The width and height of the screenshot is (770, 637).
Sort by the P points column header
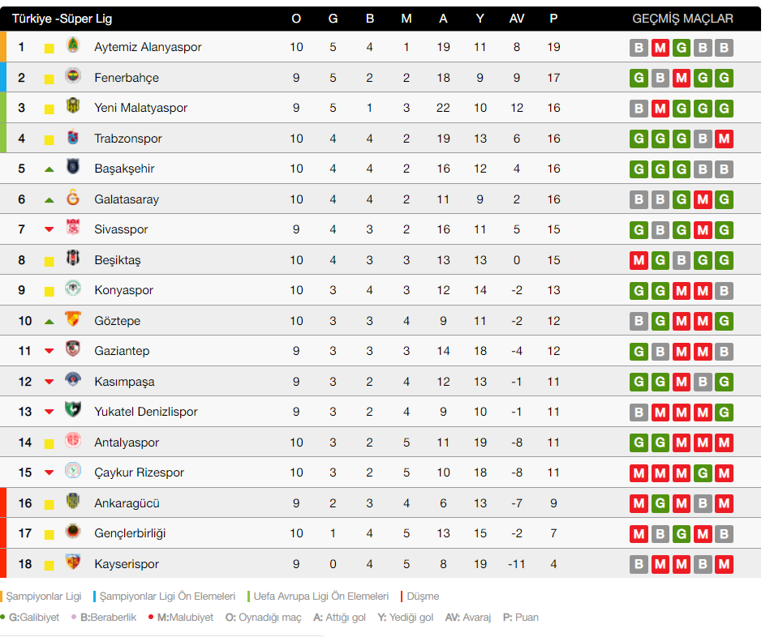553,18
